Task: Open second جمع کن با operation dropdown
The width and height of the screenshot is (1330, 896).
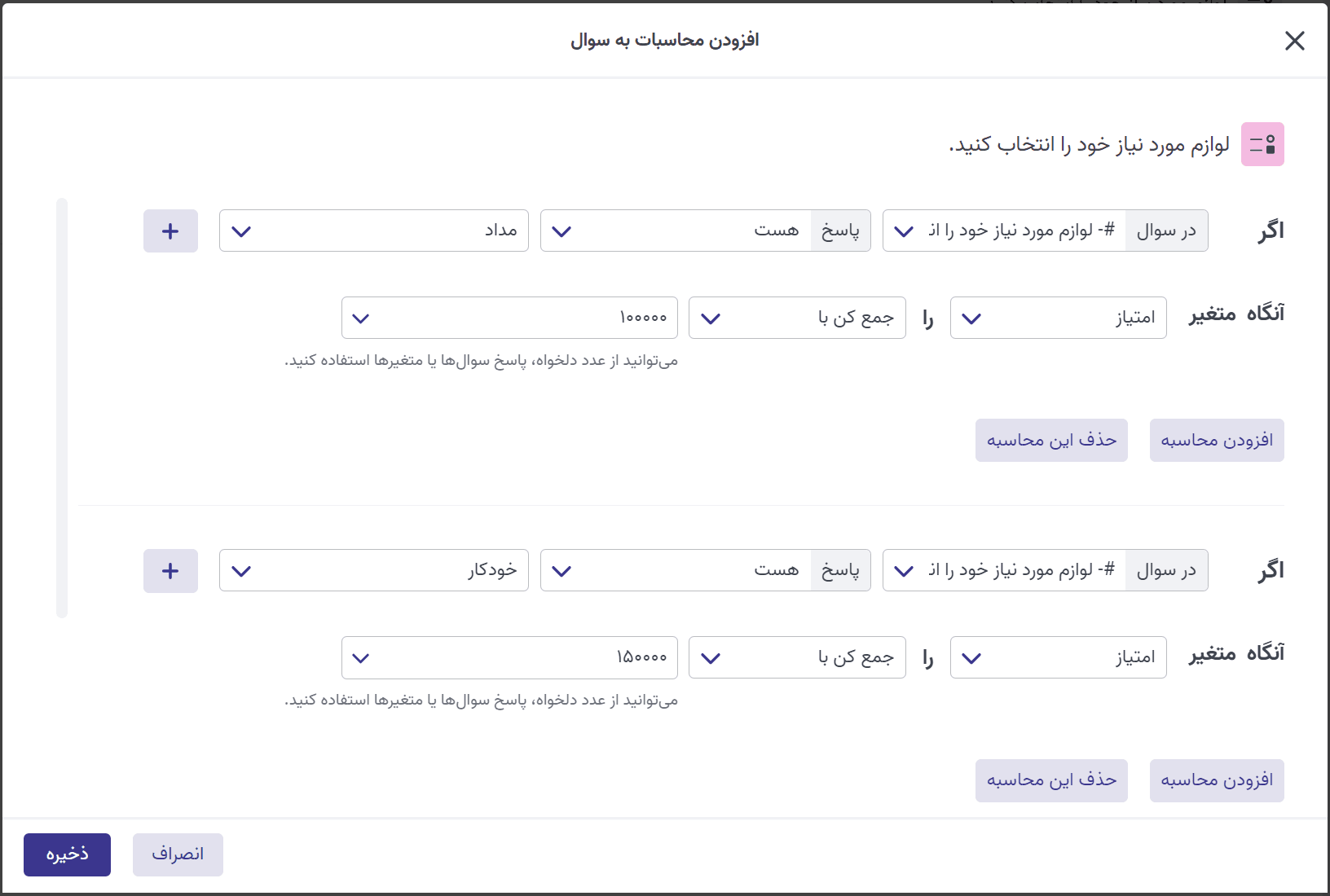Action: click(x=796, y=657)
